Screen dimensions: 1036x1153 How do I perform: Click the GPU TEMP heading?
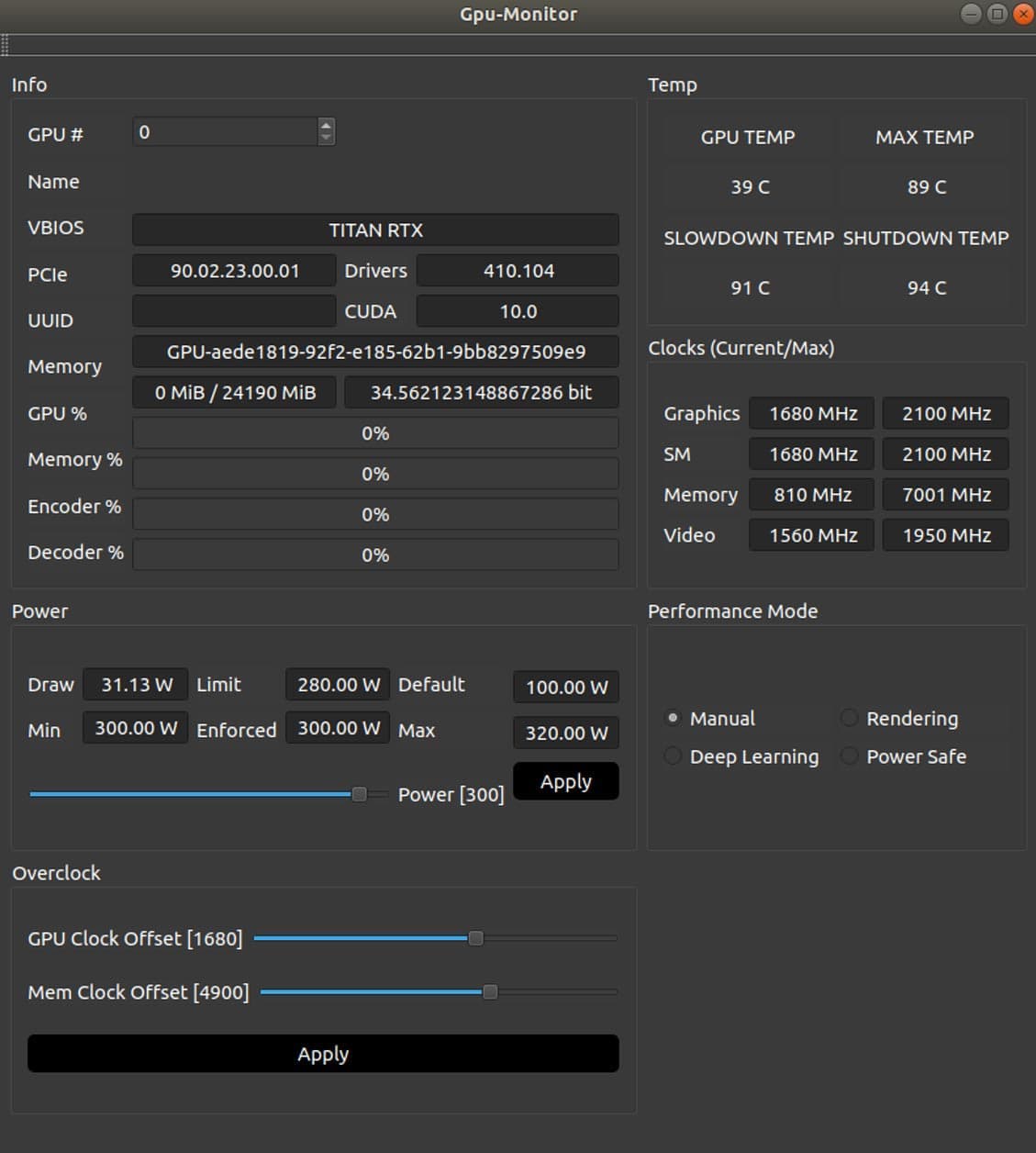pos(748,137)
